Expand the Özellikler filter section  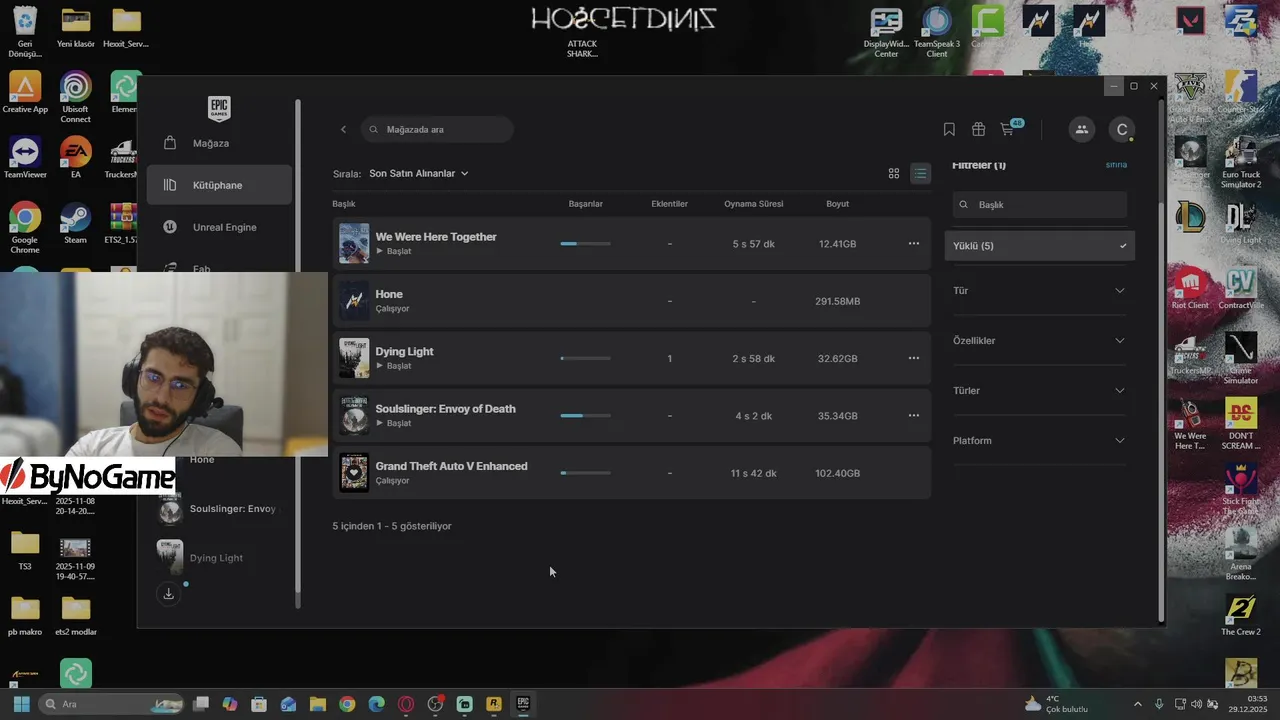1039,340
